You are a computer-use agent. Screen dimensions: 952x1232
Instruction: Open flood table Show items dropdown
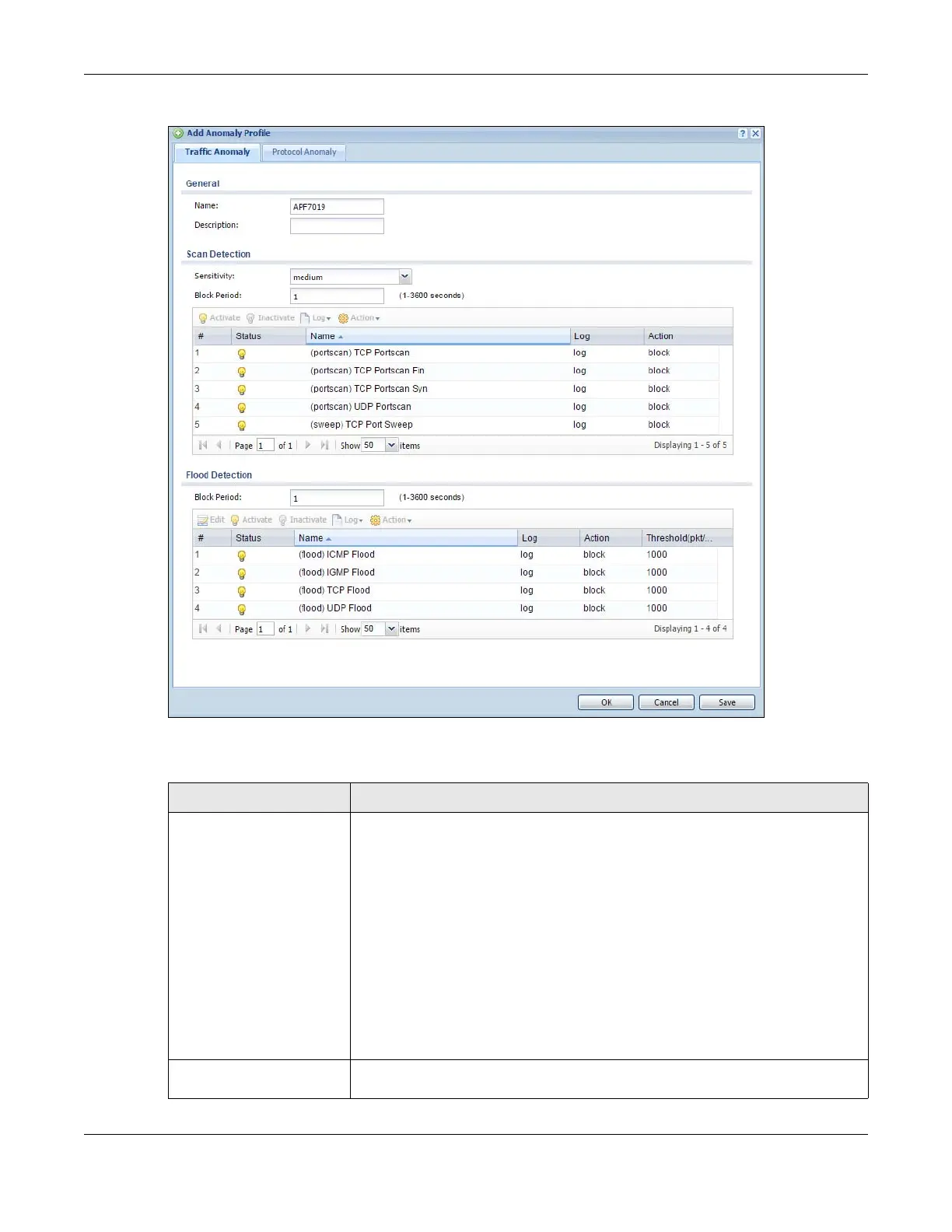(391, 629)
